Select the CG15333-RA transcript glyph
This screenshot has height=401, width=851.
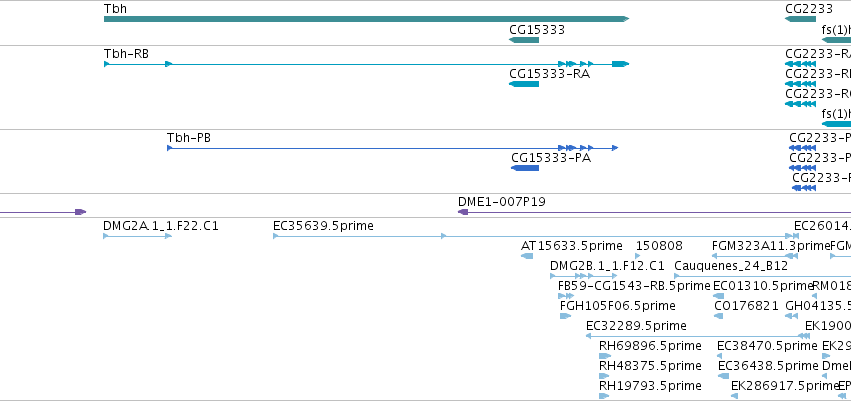pos(524,84)
